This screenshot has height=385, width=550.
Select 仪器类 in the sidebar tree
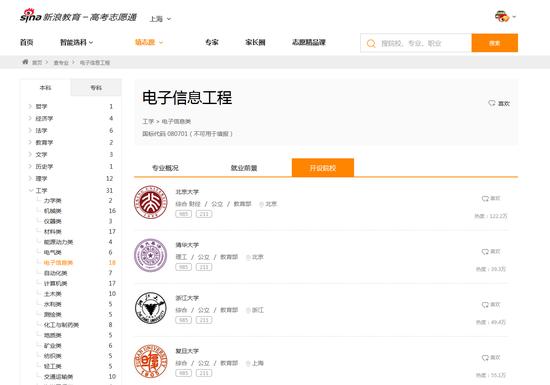[53, 221]
